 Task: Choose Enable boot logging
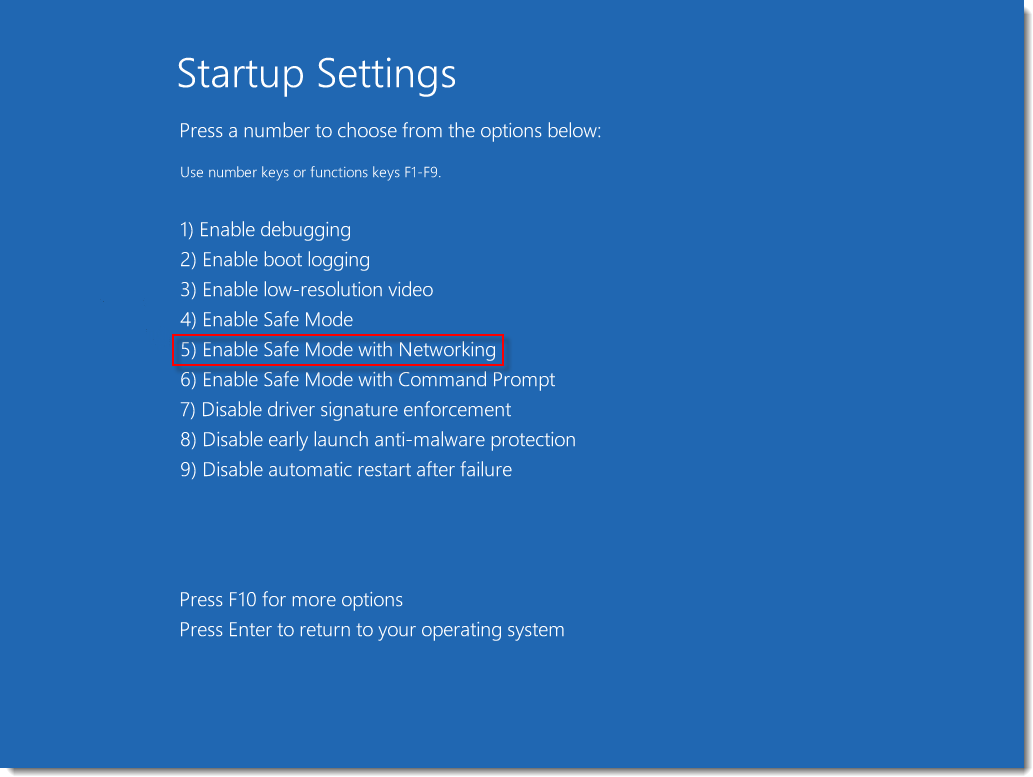[274, 259]
